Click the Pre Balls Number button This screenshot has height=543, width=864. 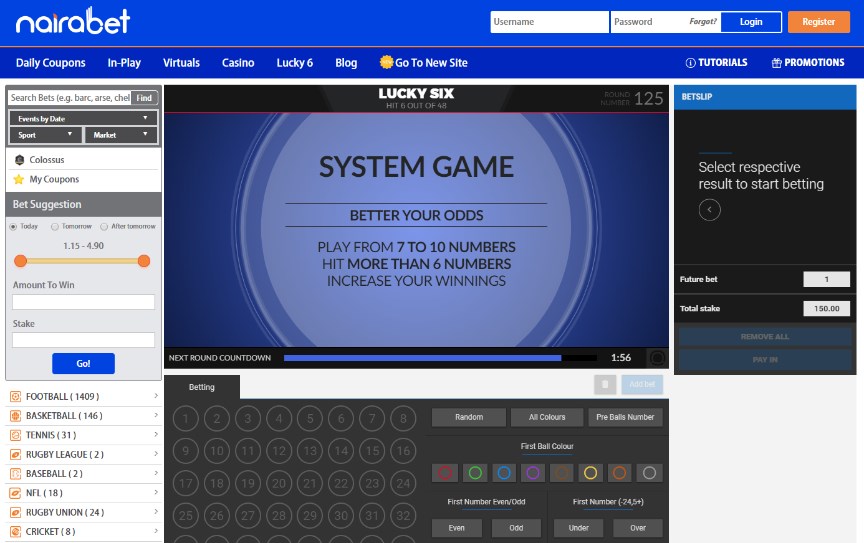tap(625, 417)
